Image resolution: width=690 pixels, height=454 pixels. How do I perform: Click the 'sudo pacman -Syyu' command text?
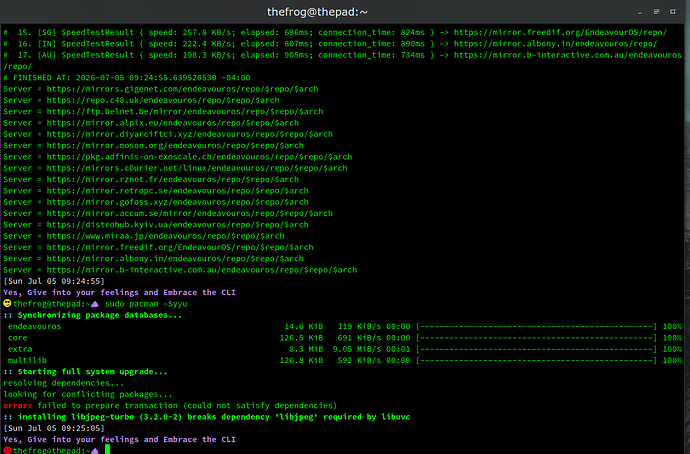tap(146, 304)
